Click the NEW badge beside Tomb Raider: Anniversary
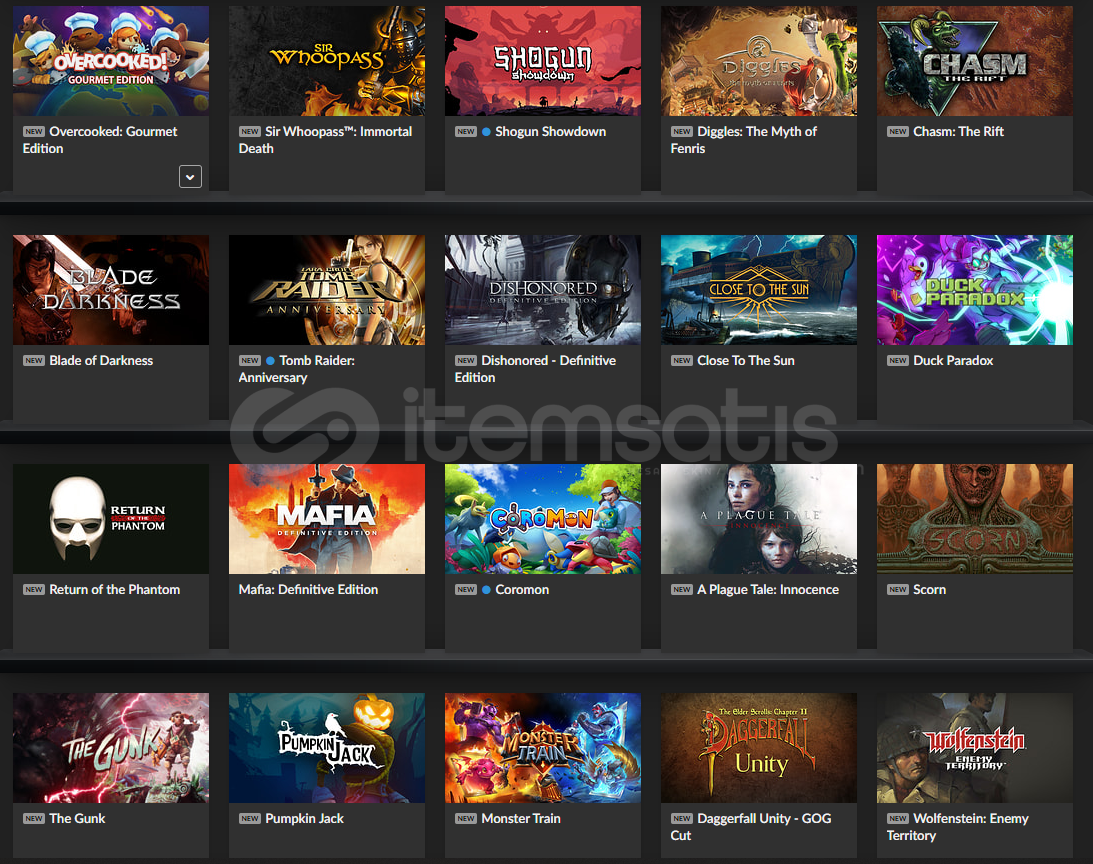1093x864 pixels. [x=250, y=361]
